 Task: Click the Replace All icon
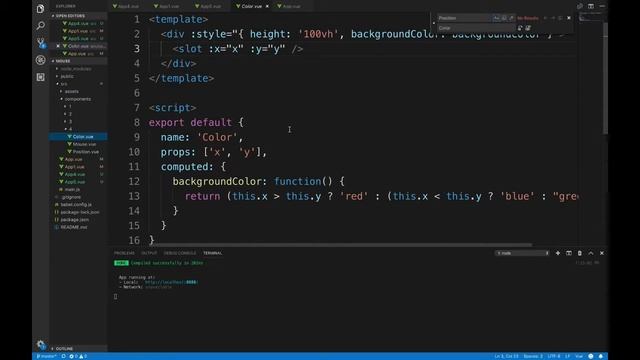point(528,28)
